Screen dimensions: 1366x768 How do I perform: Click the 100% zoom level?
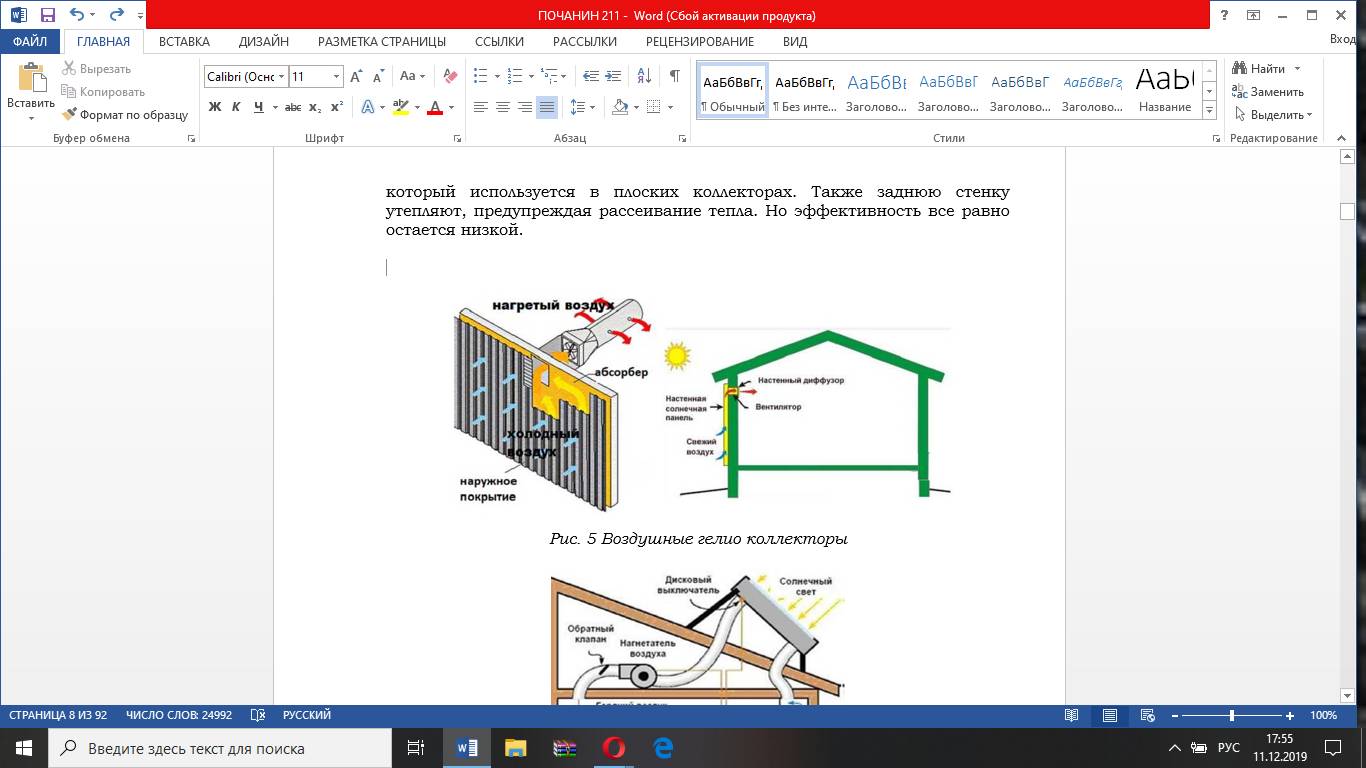pyautogui.click(x=1323, y=716)
